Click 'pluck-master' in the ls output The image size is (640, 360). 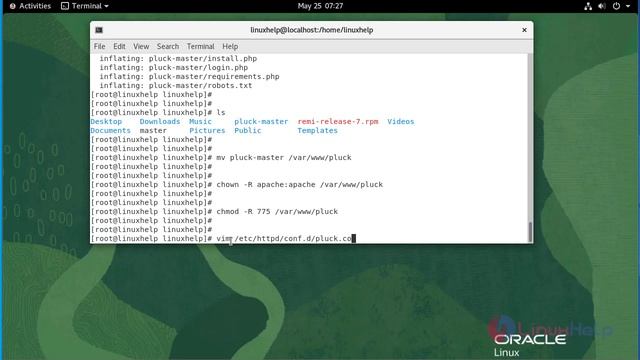pos(261,122)
